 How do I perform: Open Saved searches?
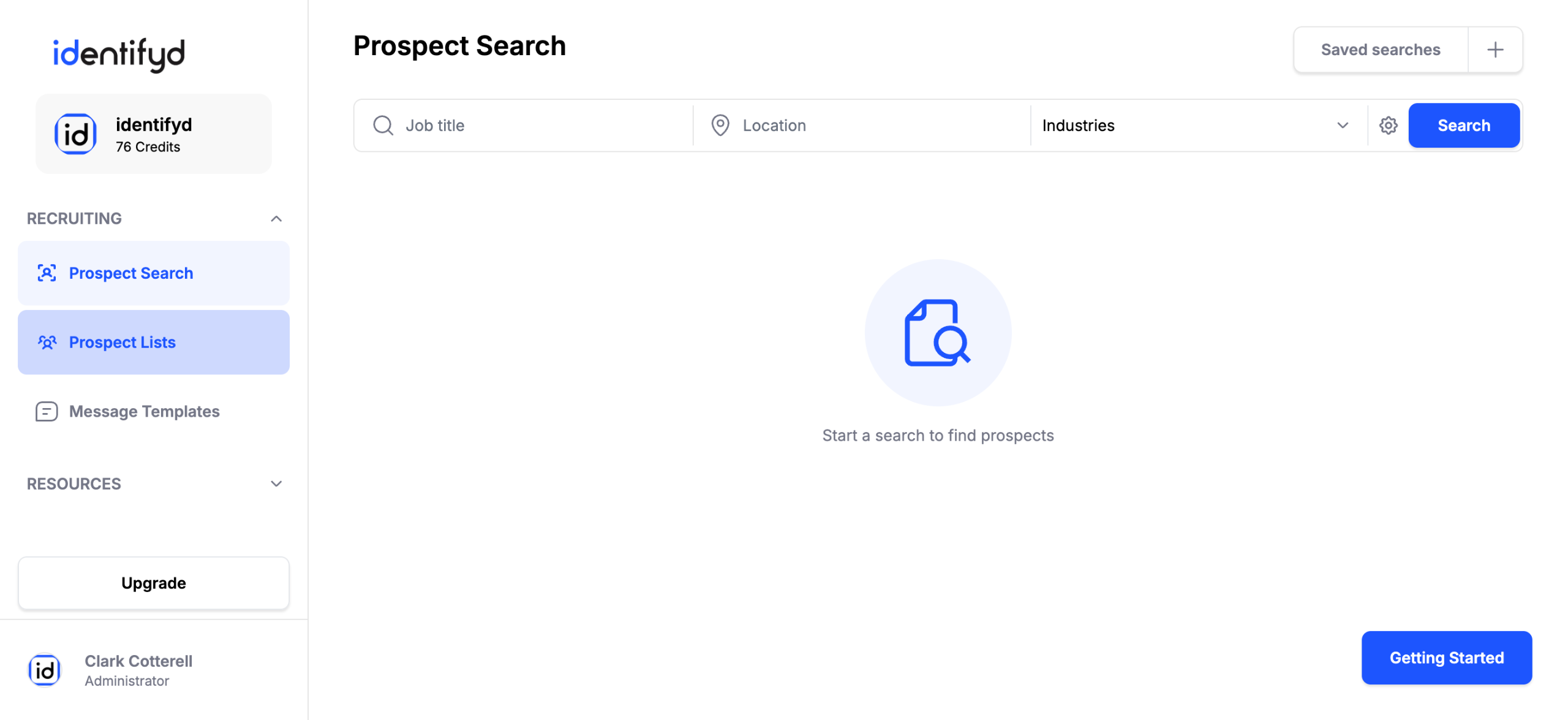click(1381, 50)
